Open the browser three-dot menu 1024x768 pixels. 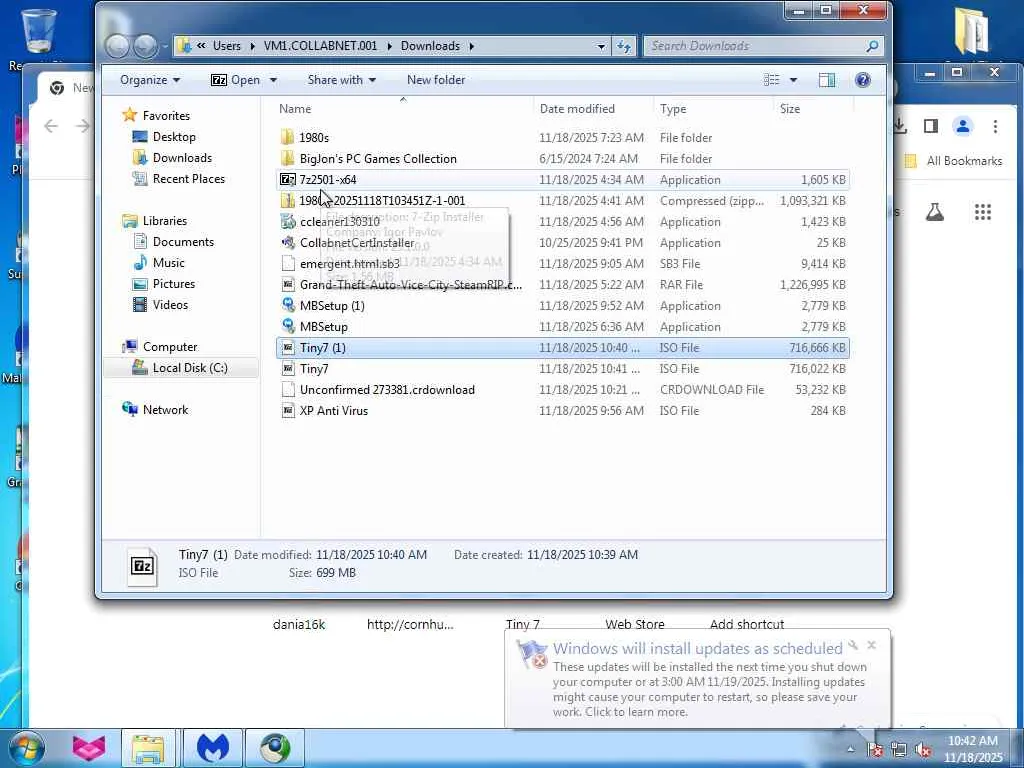click(x=995, y=126)
